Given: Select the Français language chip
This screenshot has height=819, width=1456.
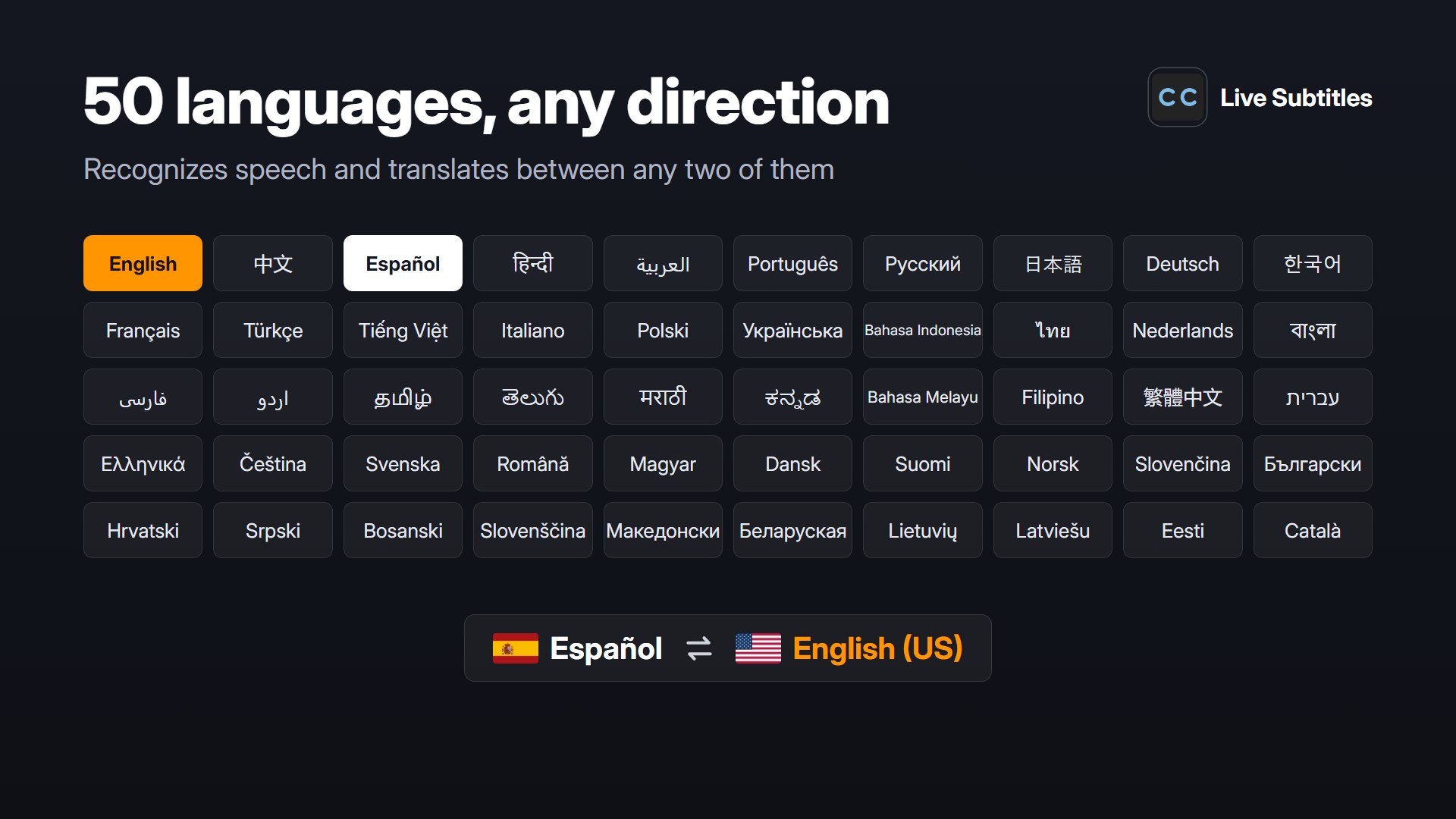Looking at the screenshot, I should (143, 330).
